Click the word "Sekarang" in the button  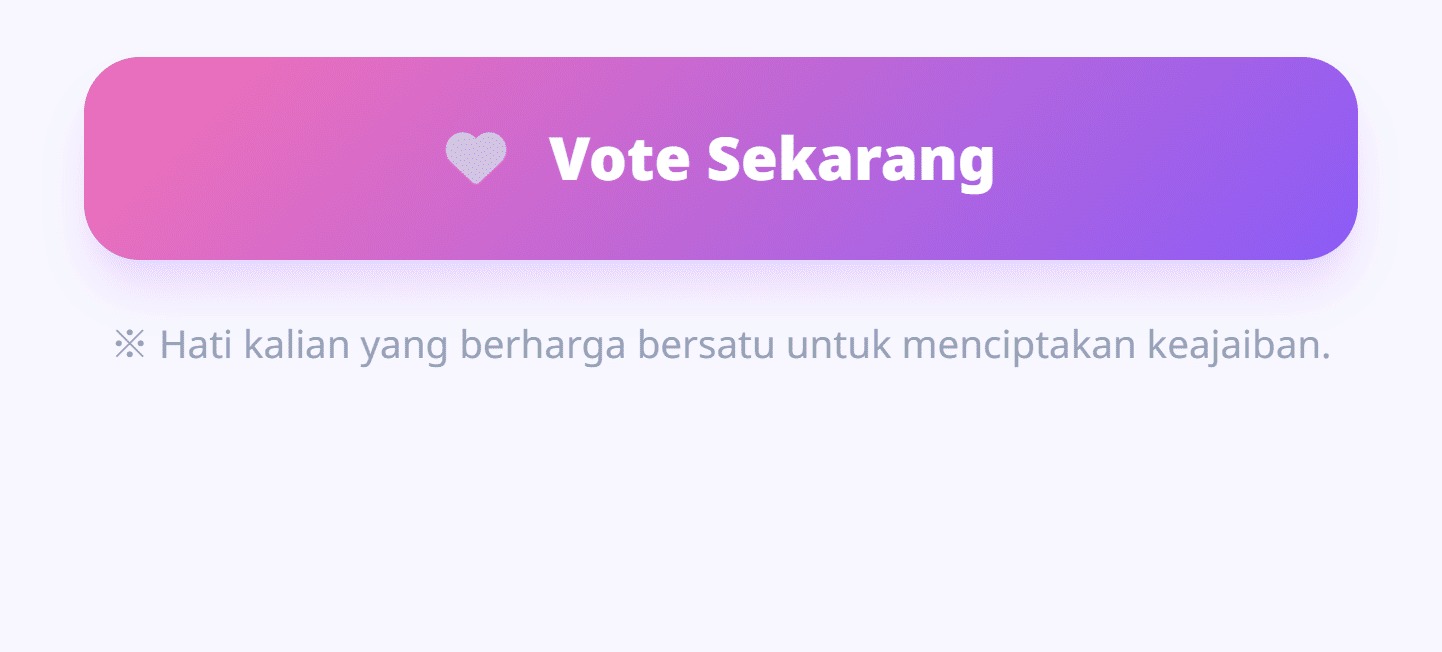click(851, 158)
